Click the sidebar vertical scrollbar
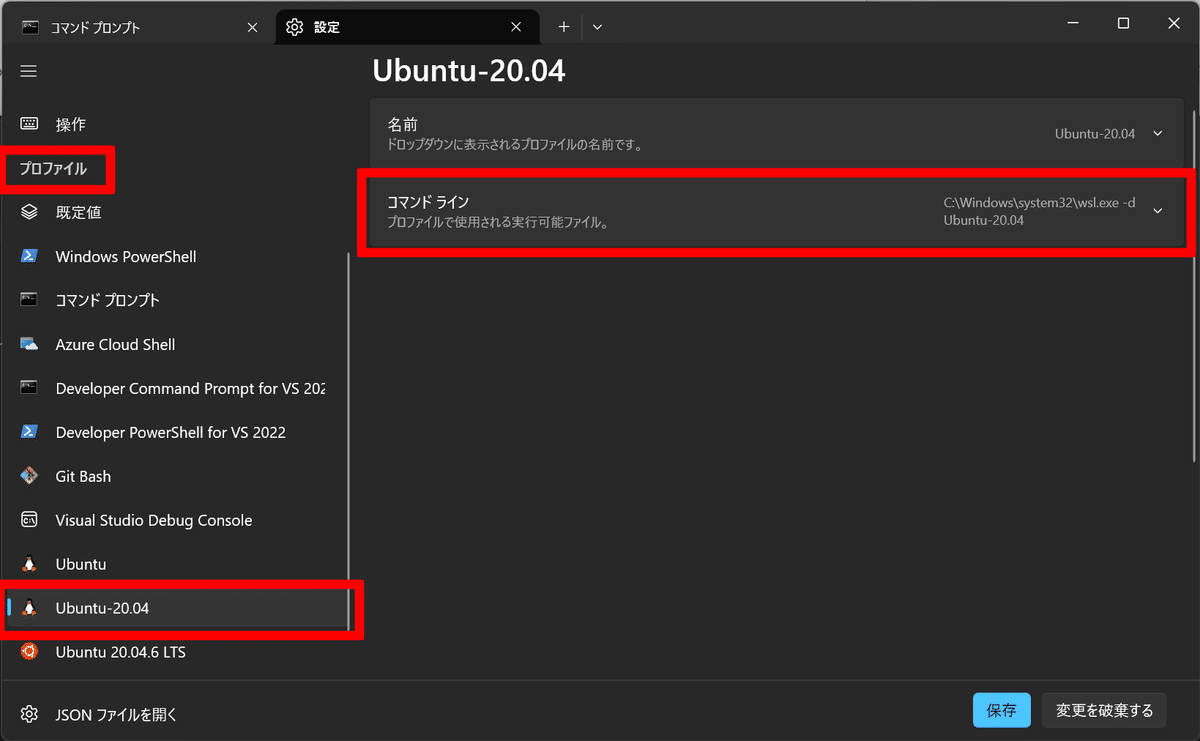The height and width of the screenshot is (741, 1200). (348, 440)
